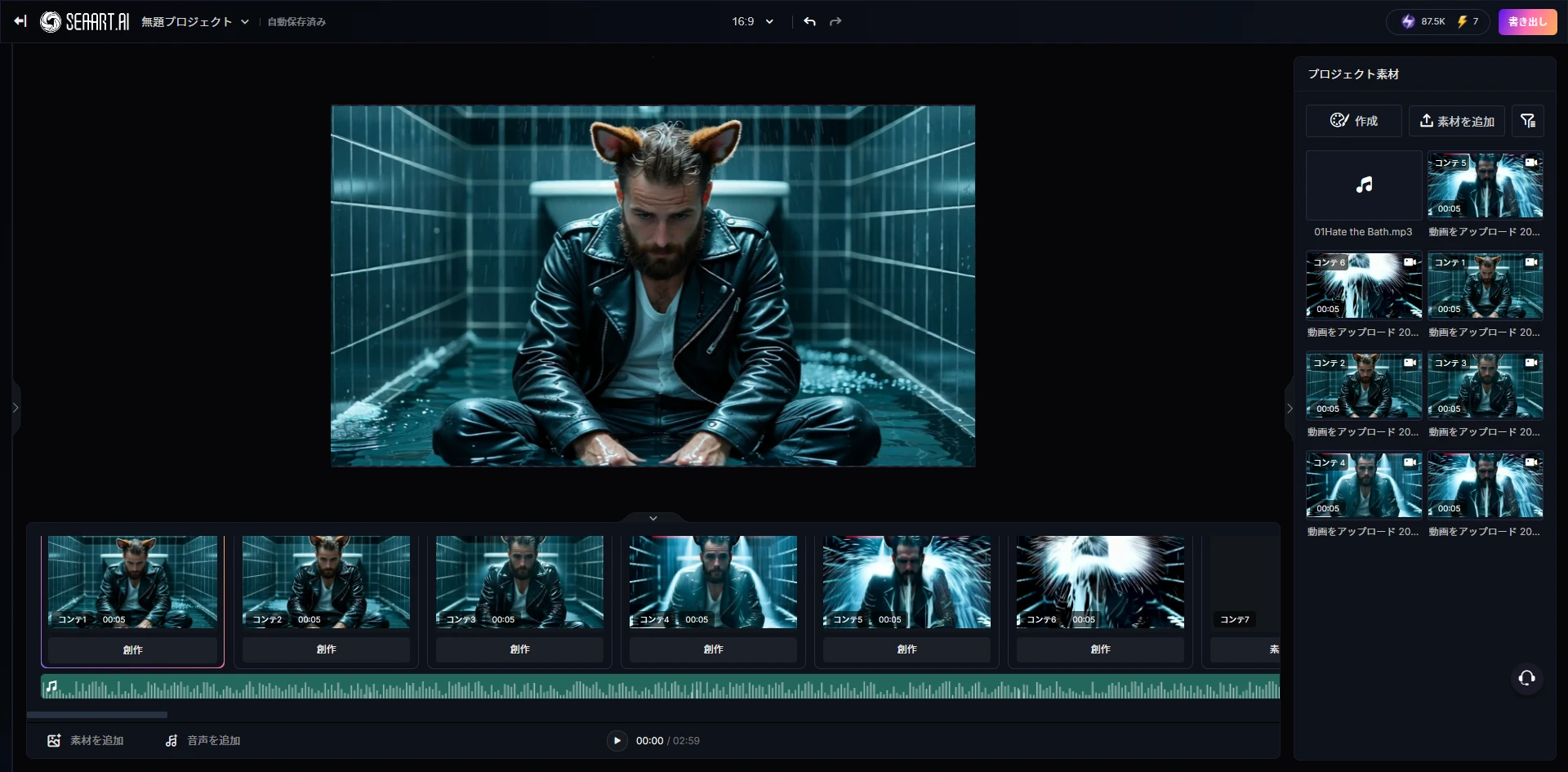Click the 素材を追加 upload button
The width and height of the screenshot is (1568, 772).
click(x=1456, y=121)
